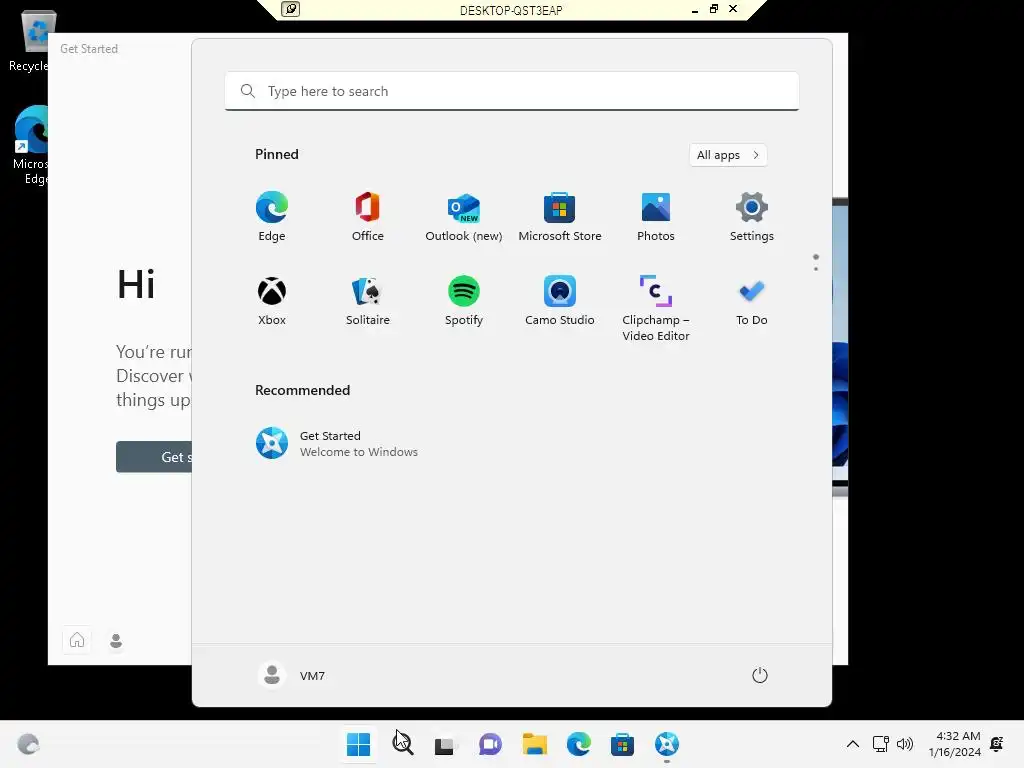Click the Get started button in the Get Started window
The image size is (1024, 768).
(x=154, y=457)
